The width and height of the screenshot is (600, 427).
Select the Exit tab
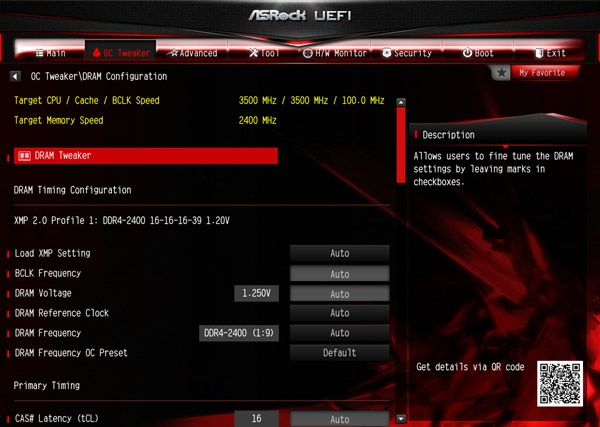(x=550, y=53)
